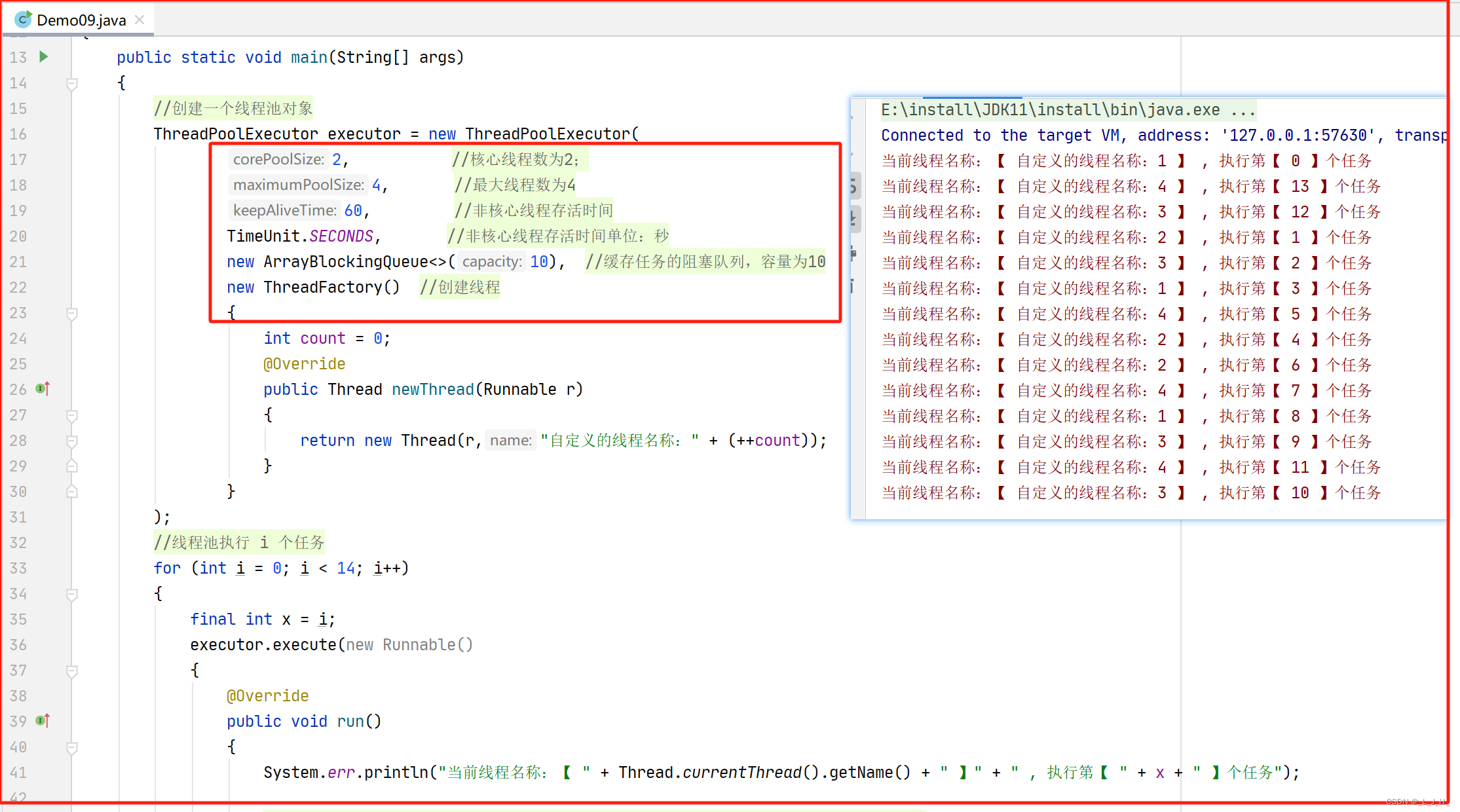1460x812 pixels.
Task: Click the console line for task 13
Action: [1131, 186]
